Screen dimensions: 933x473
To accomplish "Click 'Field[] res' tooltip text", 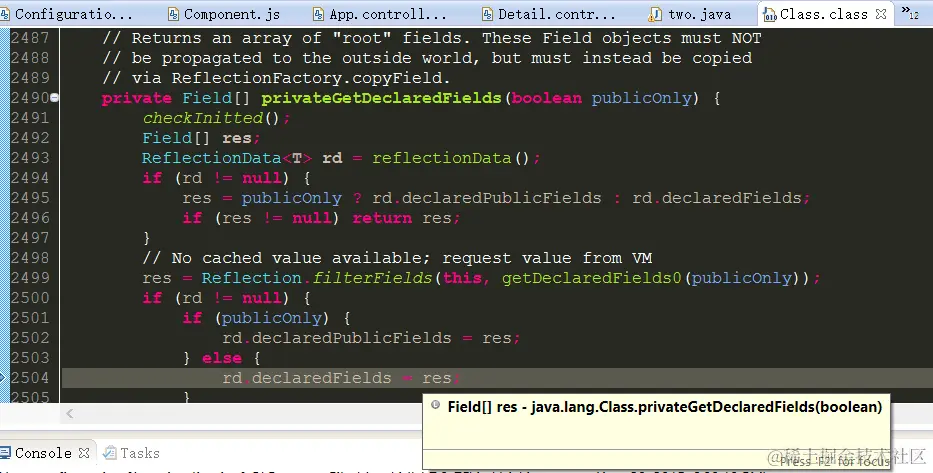I will (482, 407).
